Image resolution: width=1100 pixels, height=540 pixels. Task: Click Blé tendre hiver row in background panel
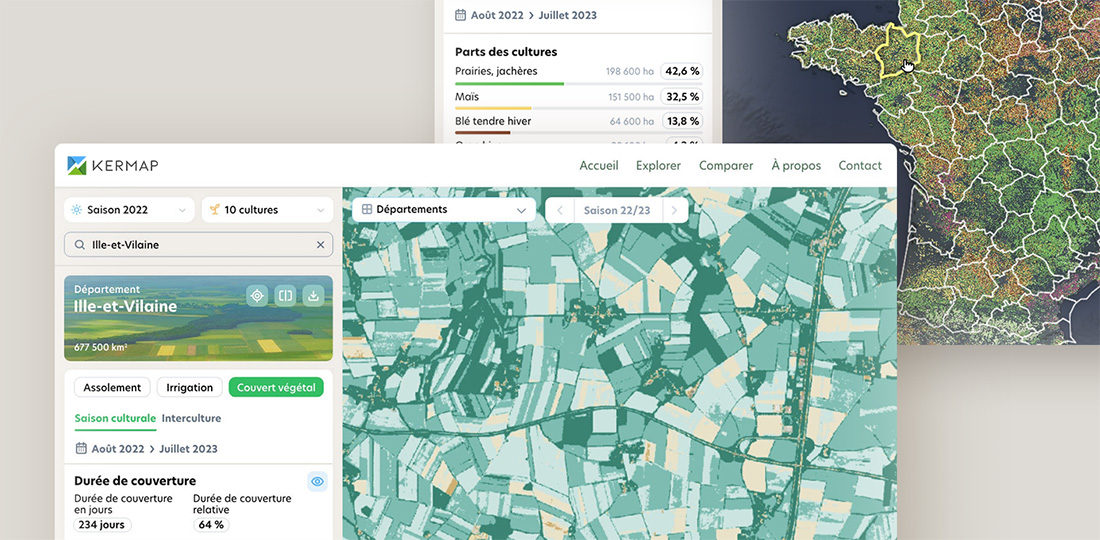(579, 121)
